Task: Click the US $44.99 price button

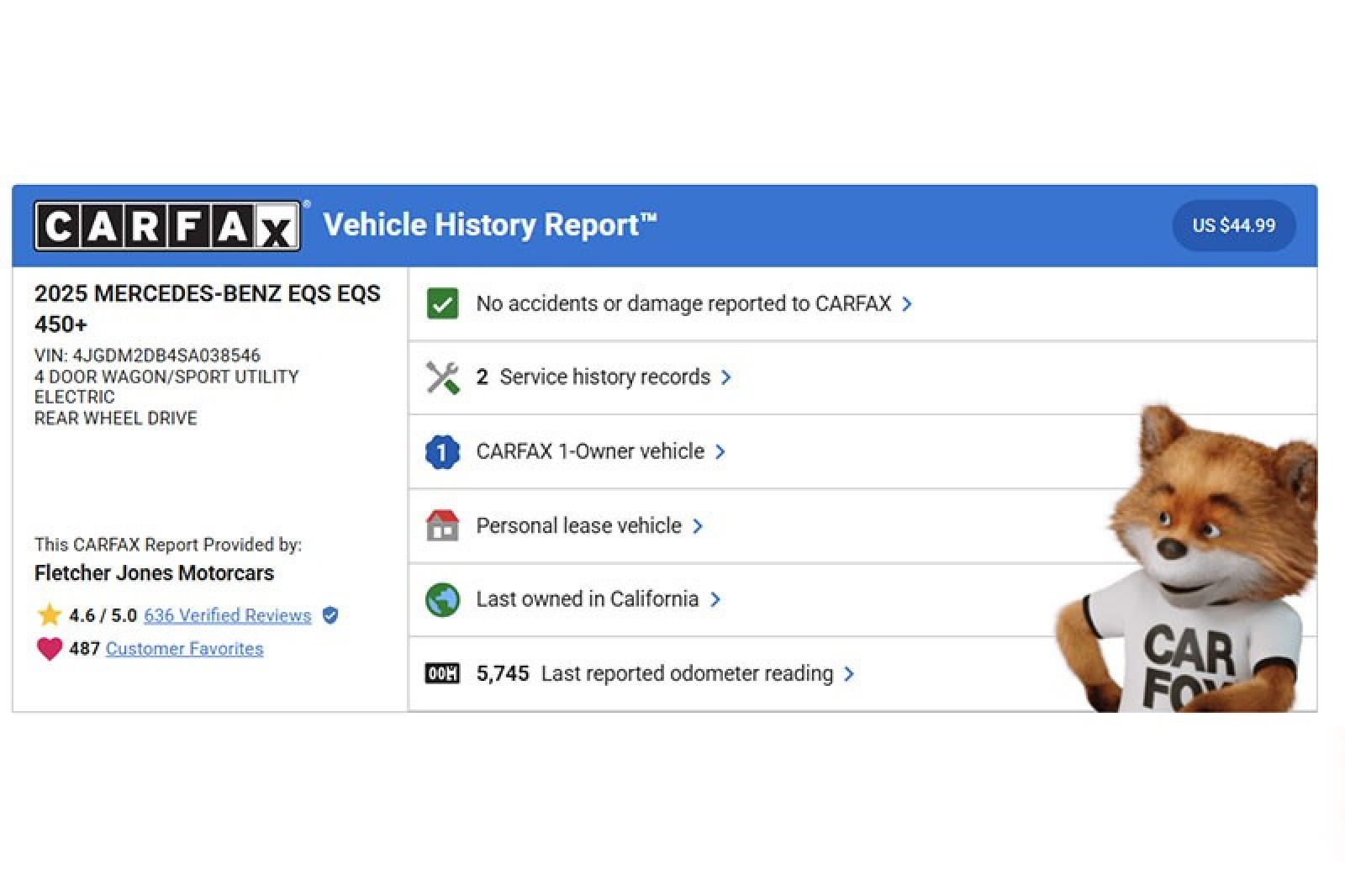Action: (x=1233, y=225)
